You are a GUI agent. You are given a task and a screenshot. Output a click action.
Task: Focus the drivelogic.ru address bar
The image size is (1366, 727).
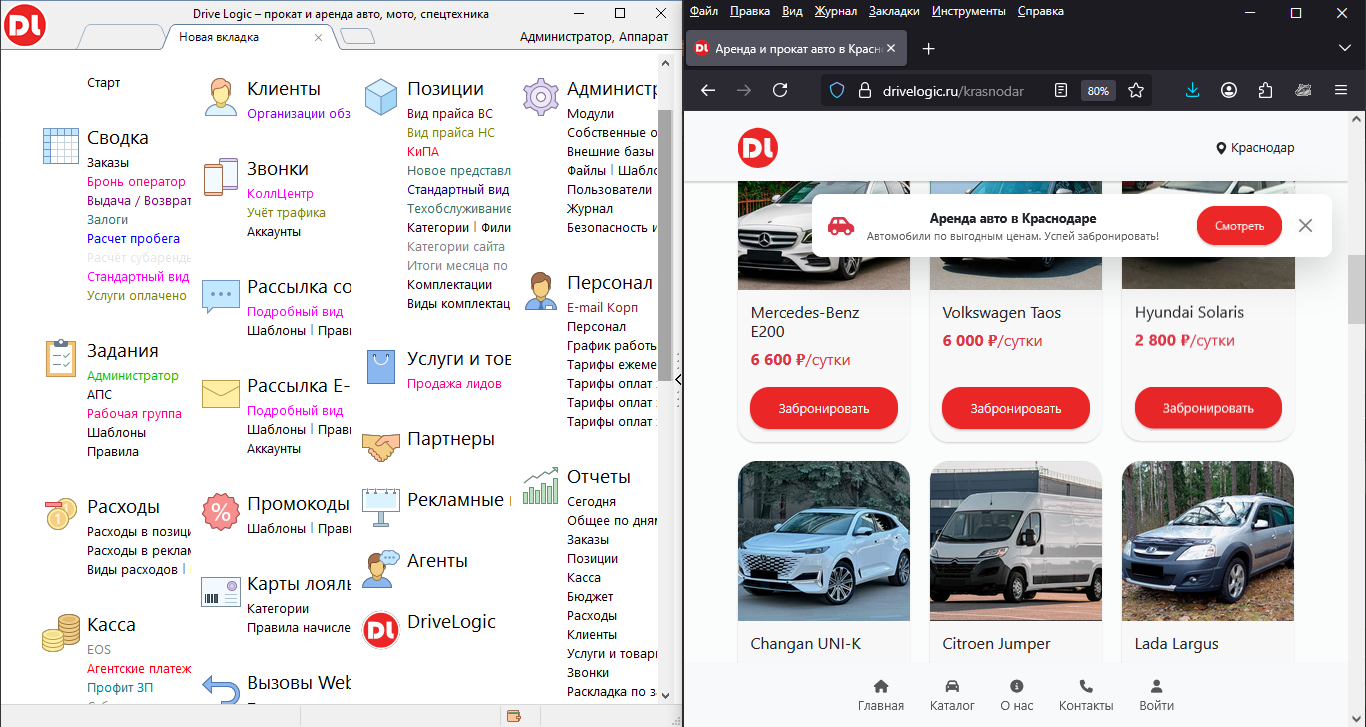(x=953, y=91)
